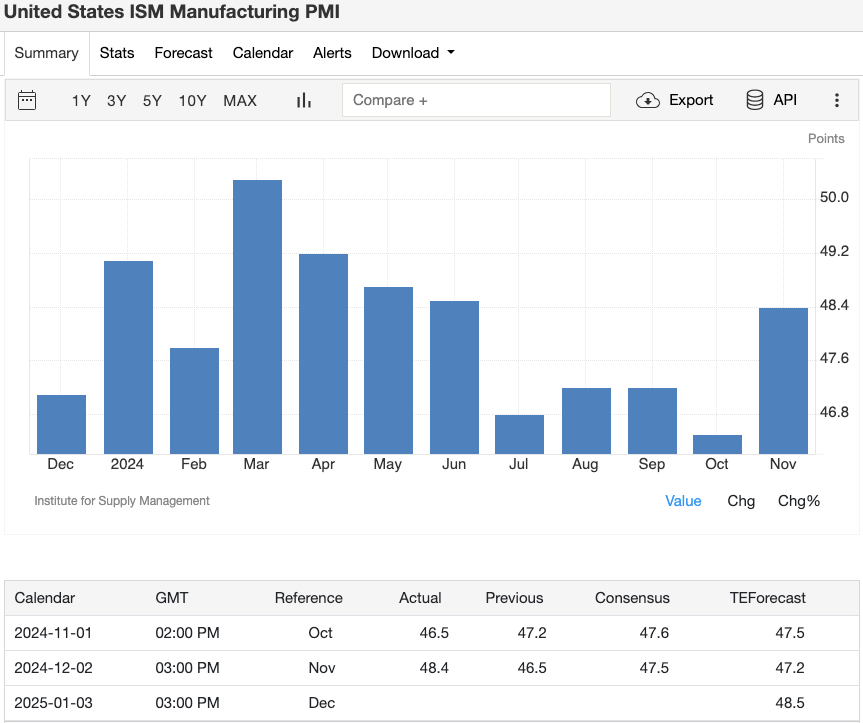Image resolution: width=863 pixels, height=723 pixels.
Task: Open the date range calendar icon
Action: 27,100
